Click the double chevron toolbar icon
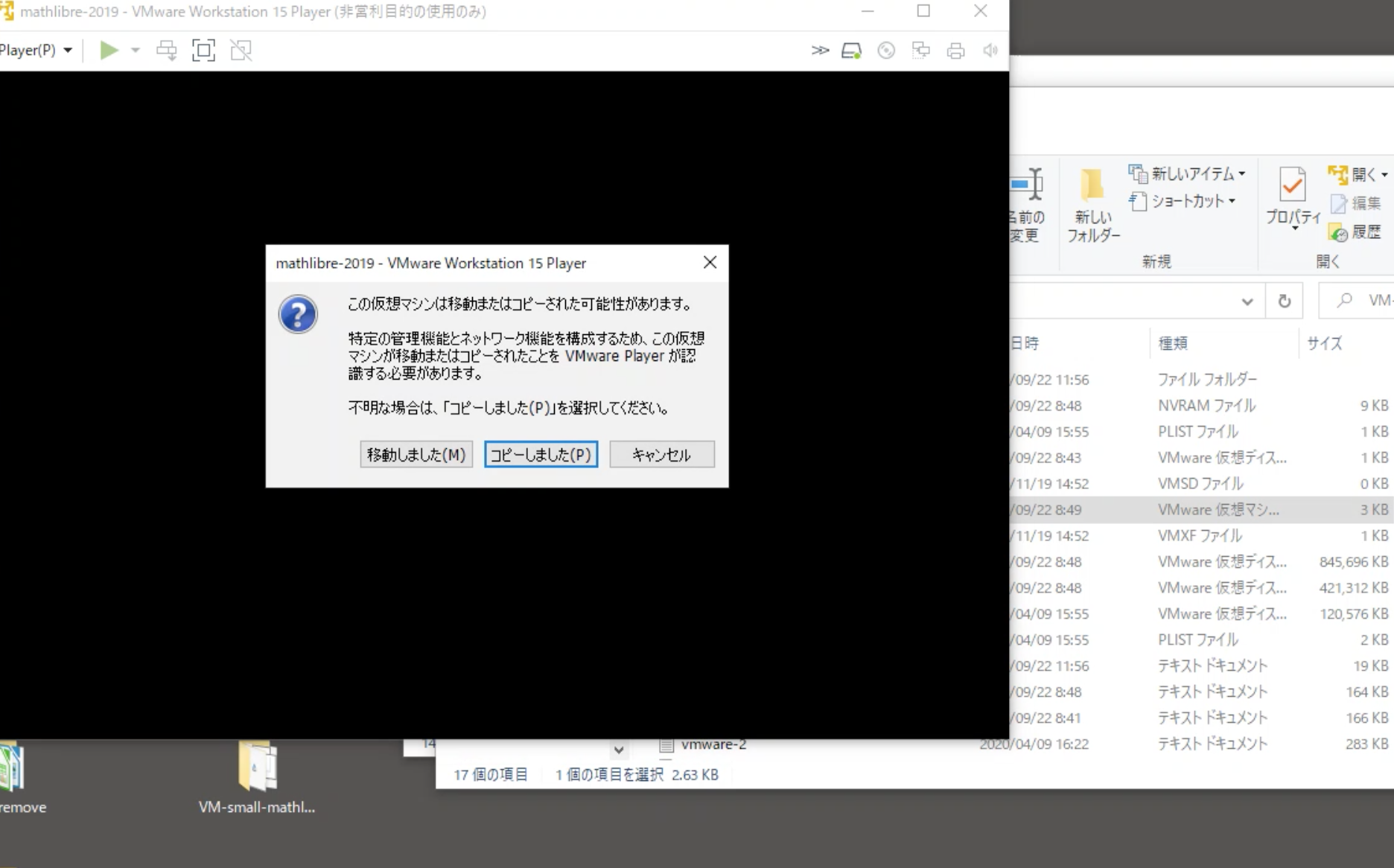The width and height of the screenshot is (1394, 868). coord(820,50)
